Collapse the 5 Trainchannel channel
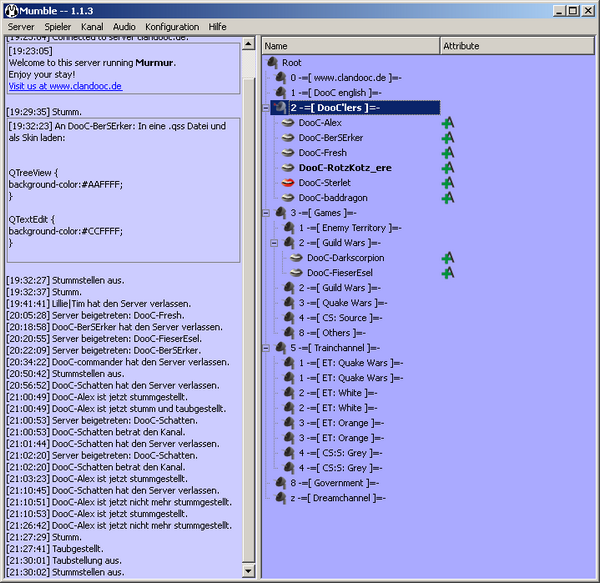Screen dimensions: 600x583 266,348
